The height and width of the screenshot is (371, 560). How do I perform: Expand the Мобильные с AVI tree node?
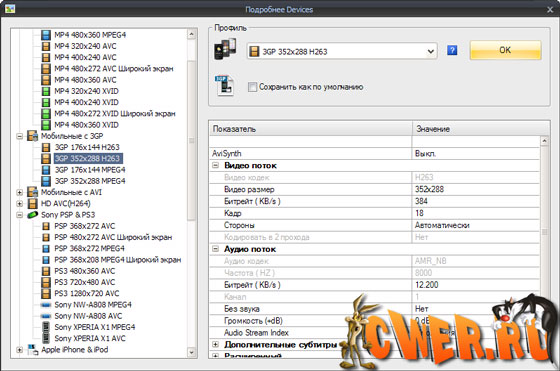tap(20, 192)
